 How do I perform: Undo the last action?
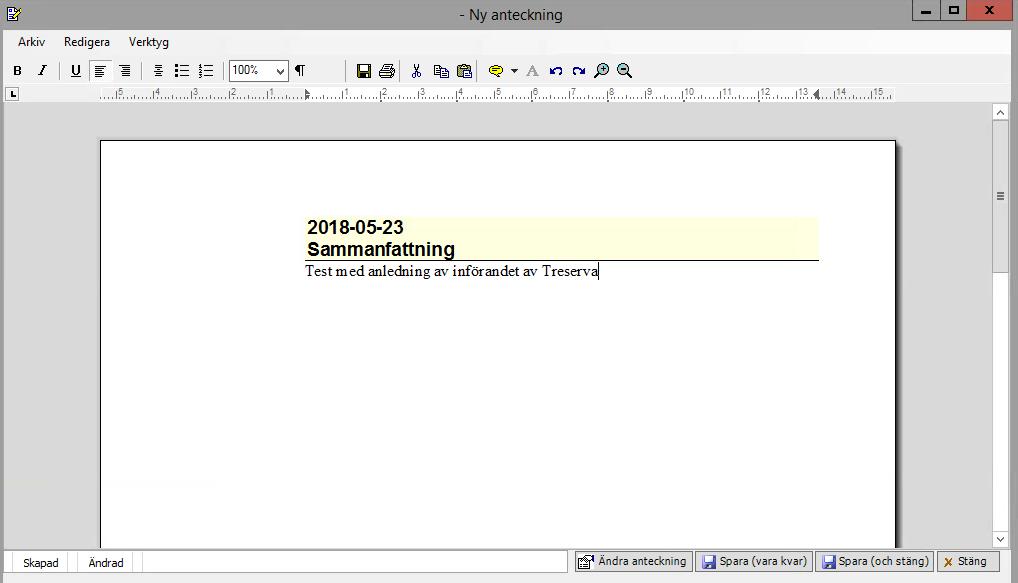(556, 71)
